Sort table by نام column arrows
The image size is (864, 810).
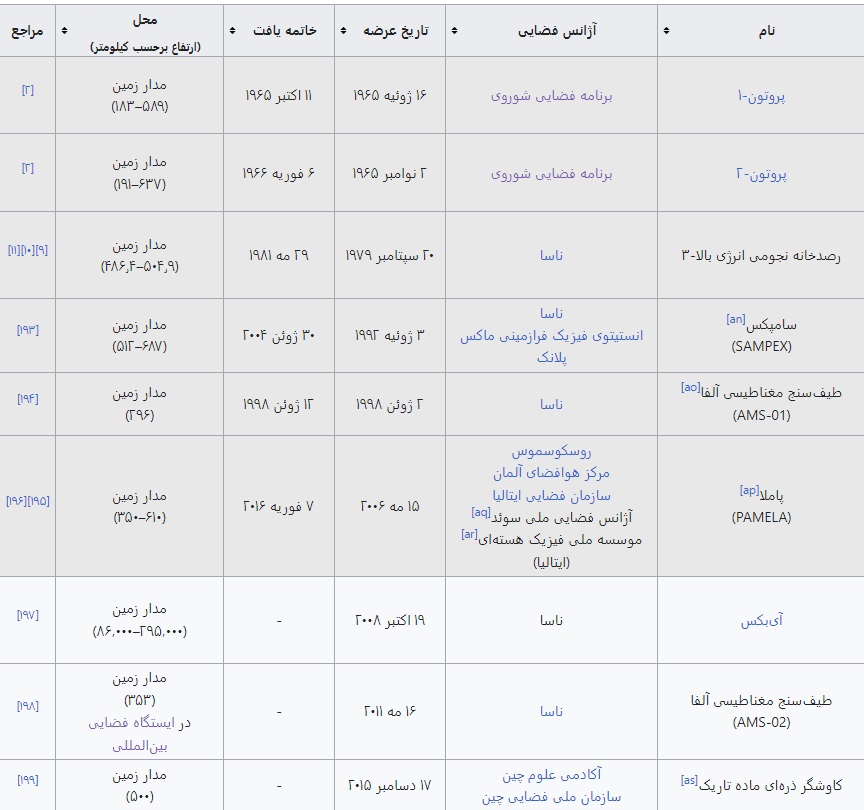pos(666,31)
